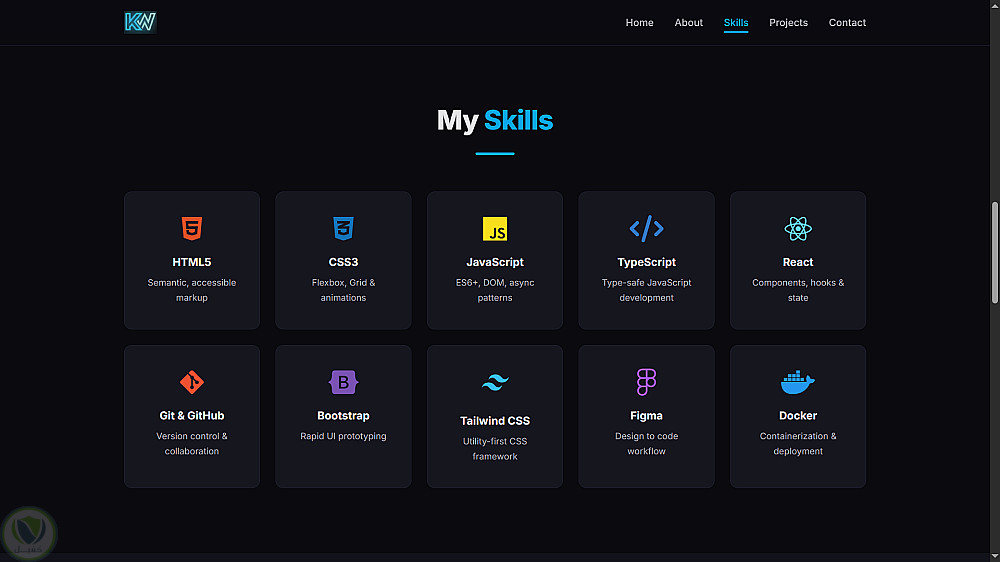Click the CSS3 shield icon
The height and width of the screenshot is (562, 1000).
(343, 228)
